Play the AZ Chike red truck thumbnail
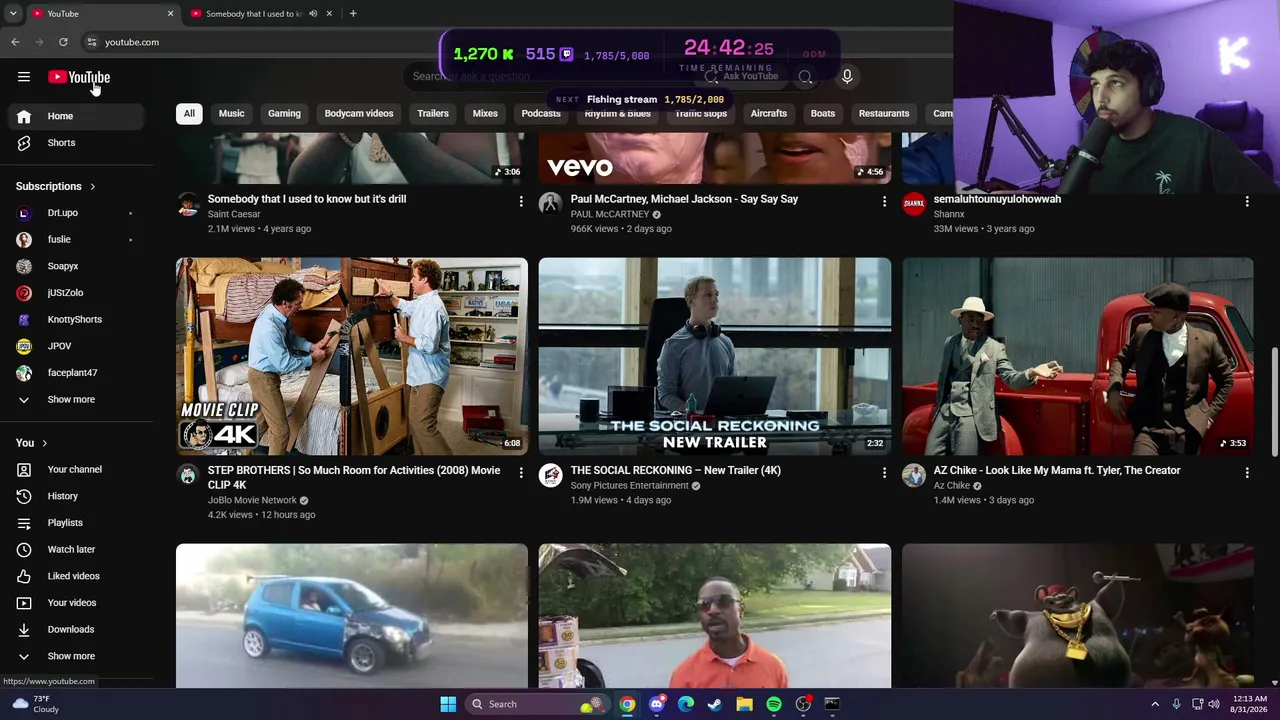This screenshot has width=1280, height=720. (1078, 356)
